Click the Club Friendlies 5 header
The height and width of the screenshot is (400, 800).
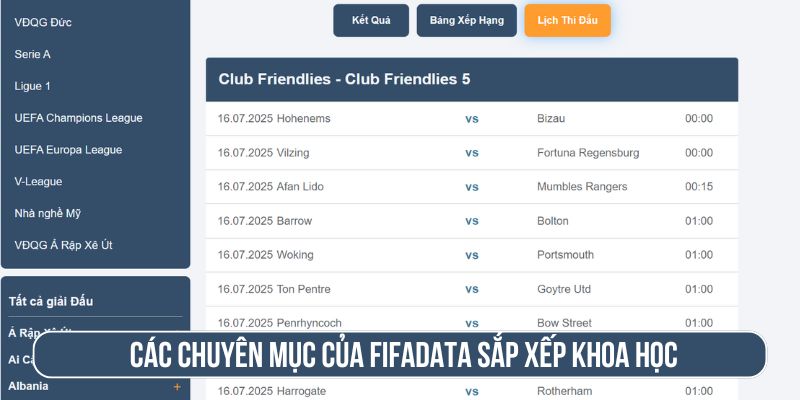click(x=344, y=79)
